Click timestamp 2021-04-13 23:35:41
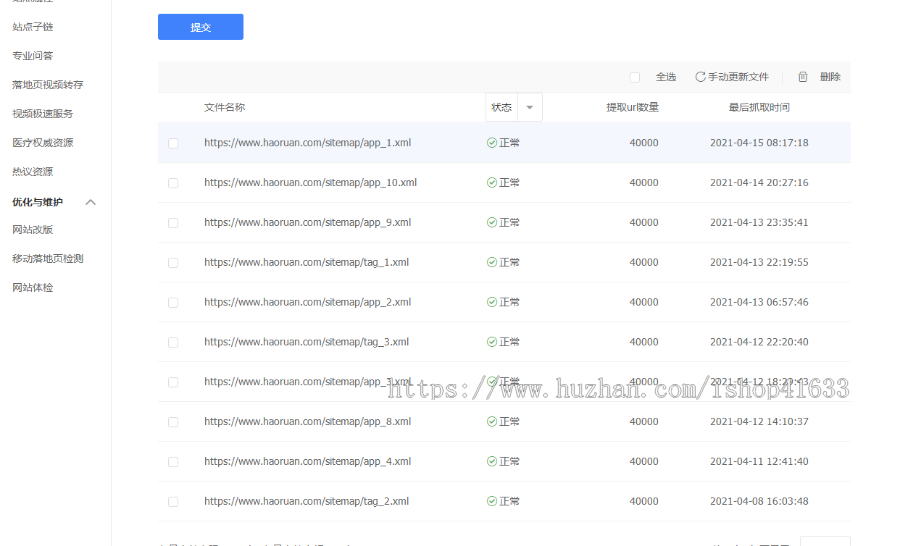Screen dimensions: 900x546 click(x=759, y=222)
